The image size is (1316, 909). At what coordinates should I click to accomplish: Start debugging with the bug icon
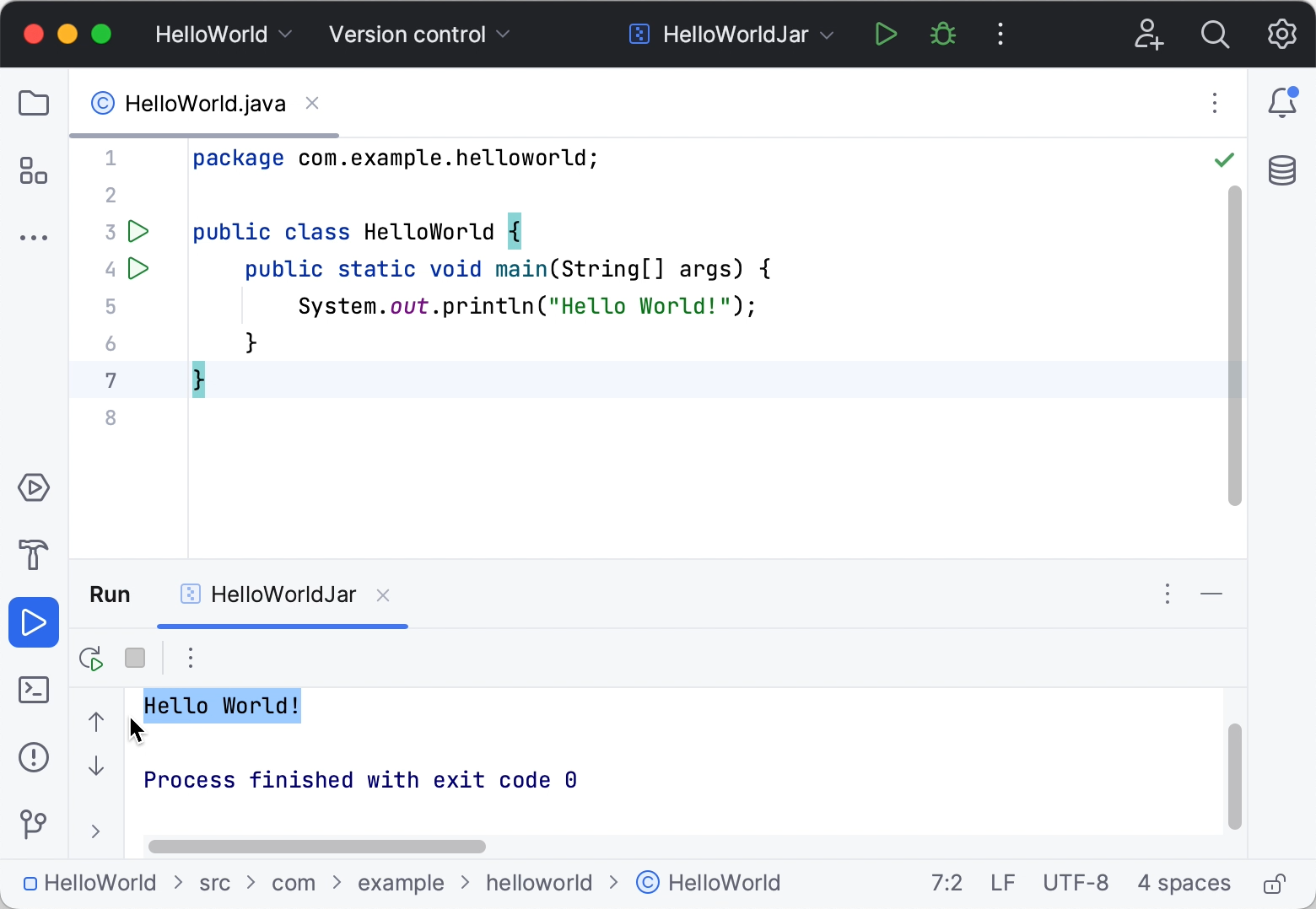point(942,34)
